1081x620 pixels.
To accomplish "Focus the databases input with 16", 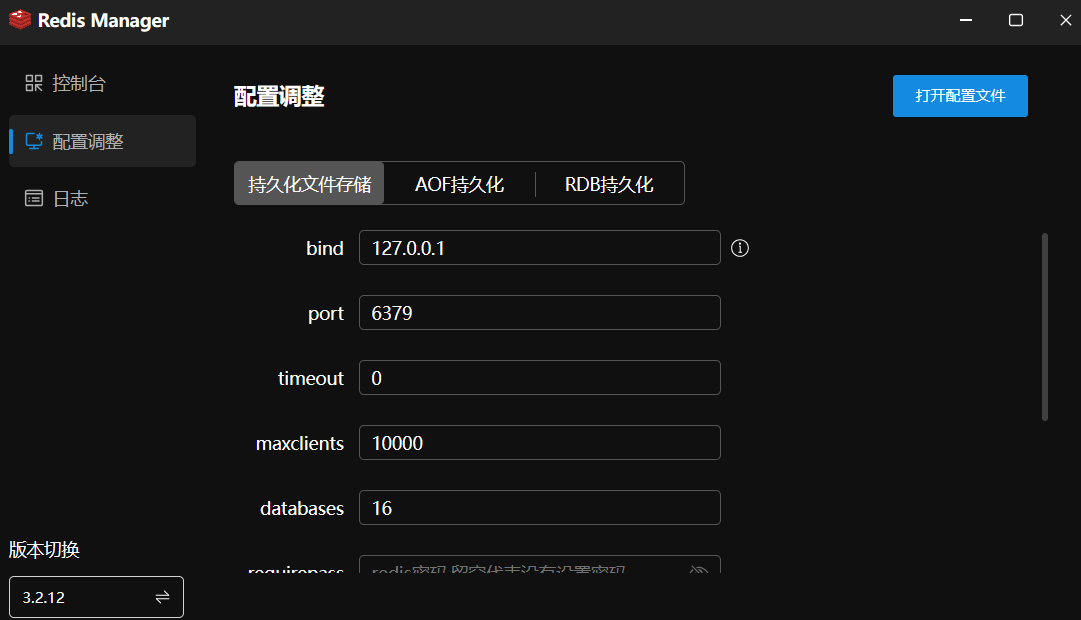I will [x=540, y=508].
